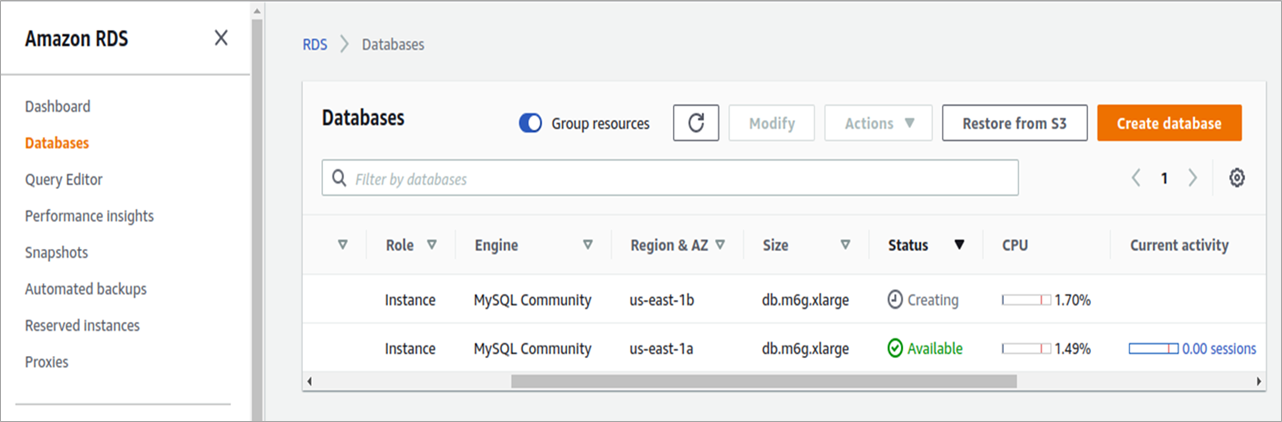Click page number 1 in pagination
The width and height of the screenshot is (1282, 422).
[x=1164, y=178]
